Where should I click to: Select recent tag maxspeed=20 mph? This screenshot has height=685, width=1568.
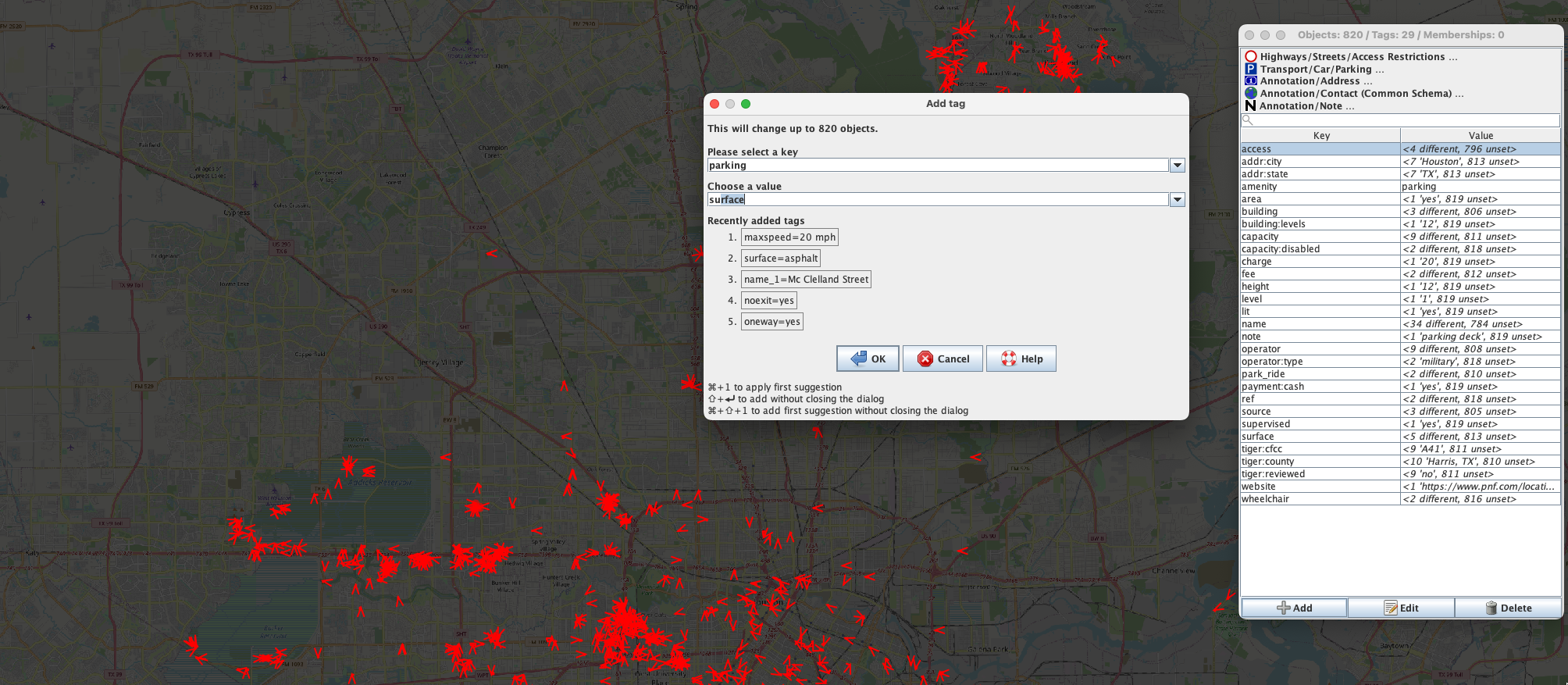789,237
